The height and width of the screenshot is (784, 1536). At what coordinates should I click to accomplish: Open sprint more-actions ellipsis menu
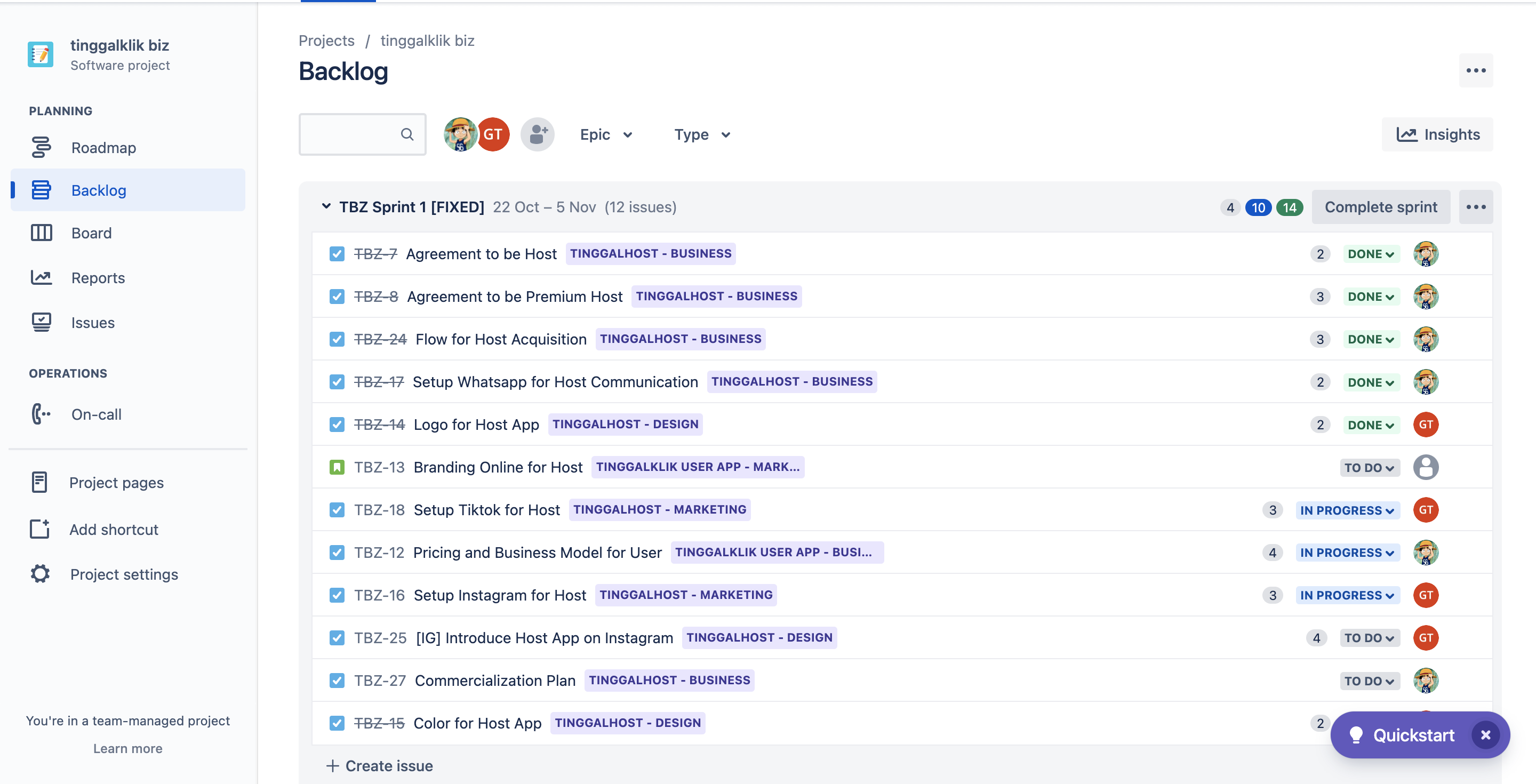(x=1476, y=207)
